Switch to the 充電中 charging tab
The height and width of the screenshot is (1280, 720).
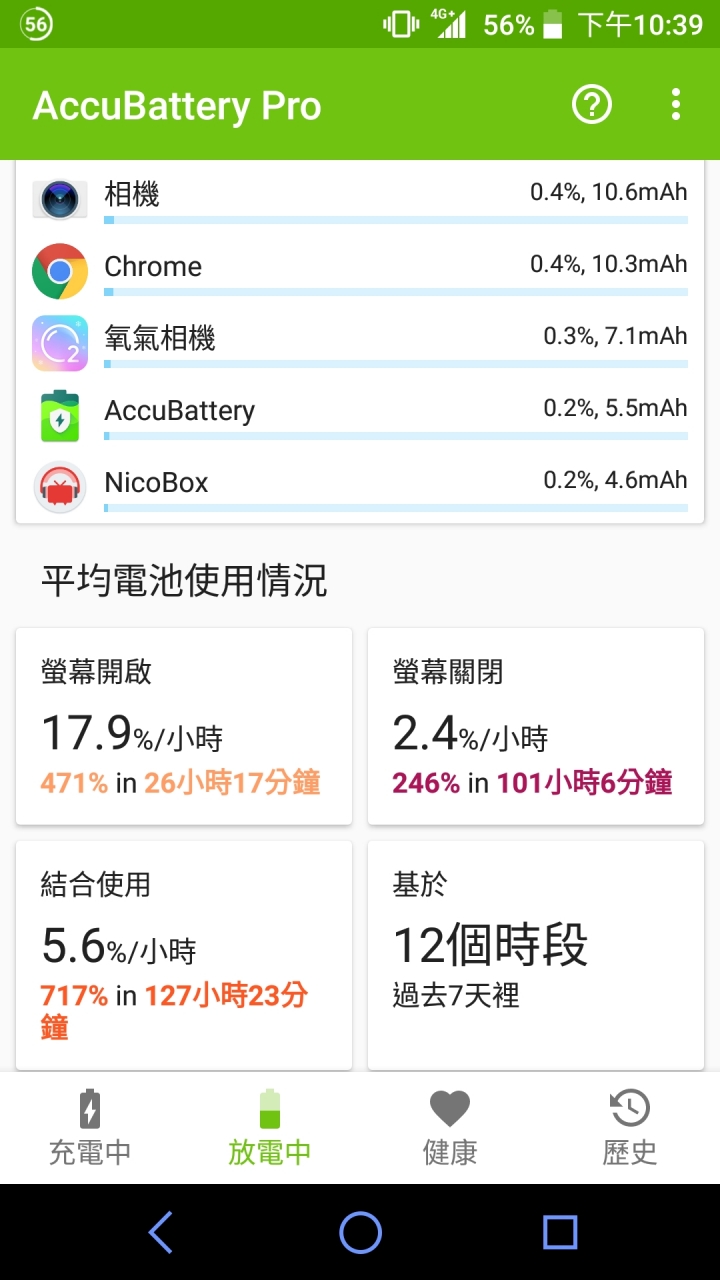coord(90,1128)
